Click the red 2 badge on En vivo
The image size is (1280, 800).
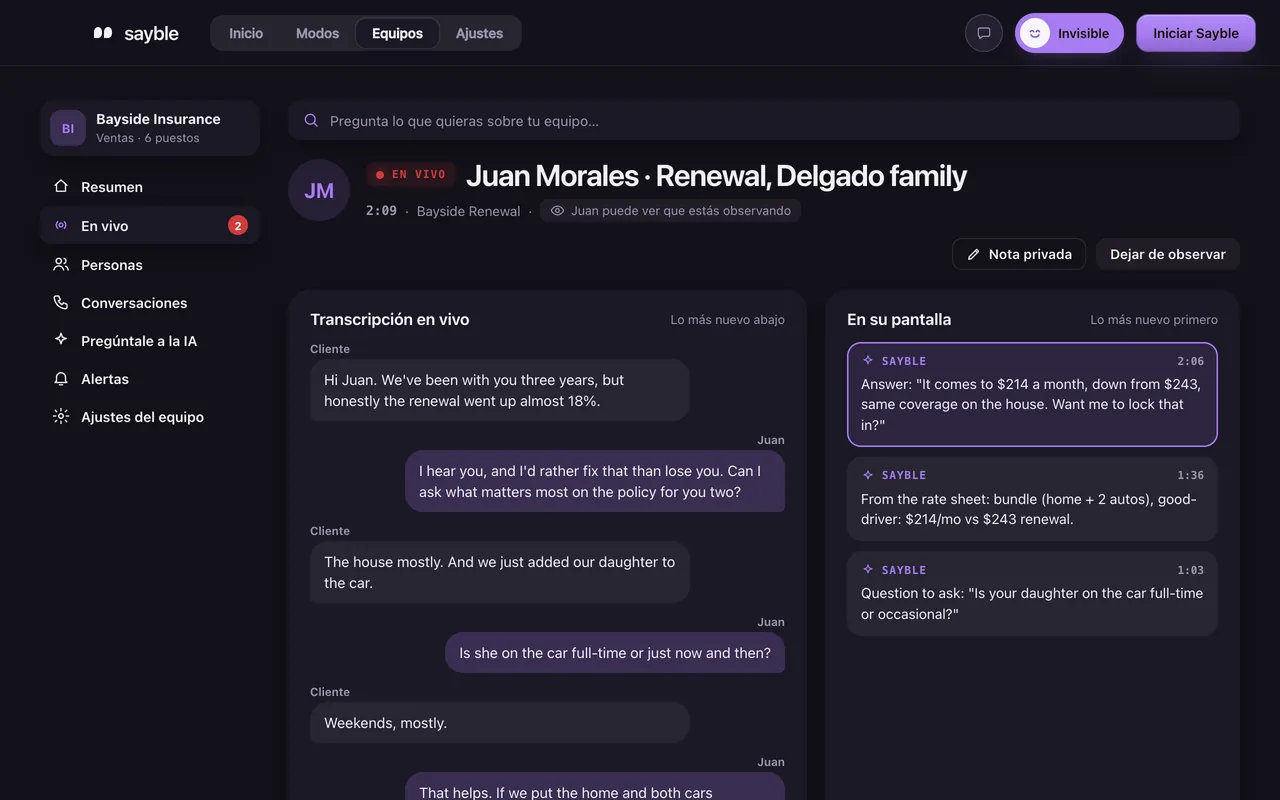point(238,226)
